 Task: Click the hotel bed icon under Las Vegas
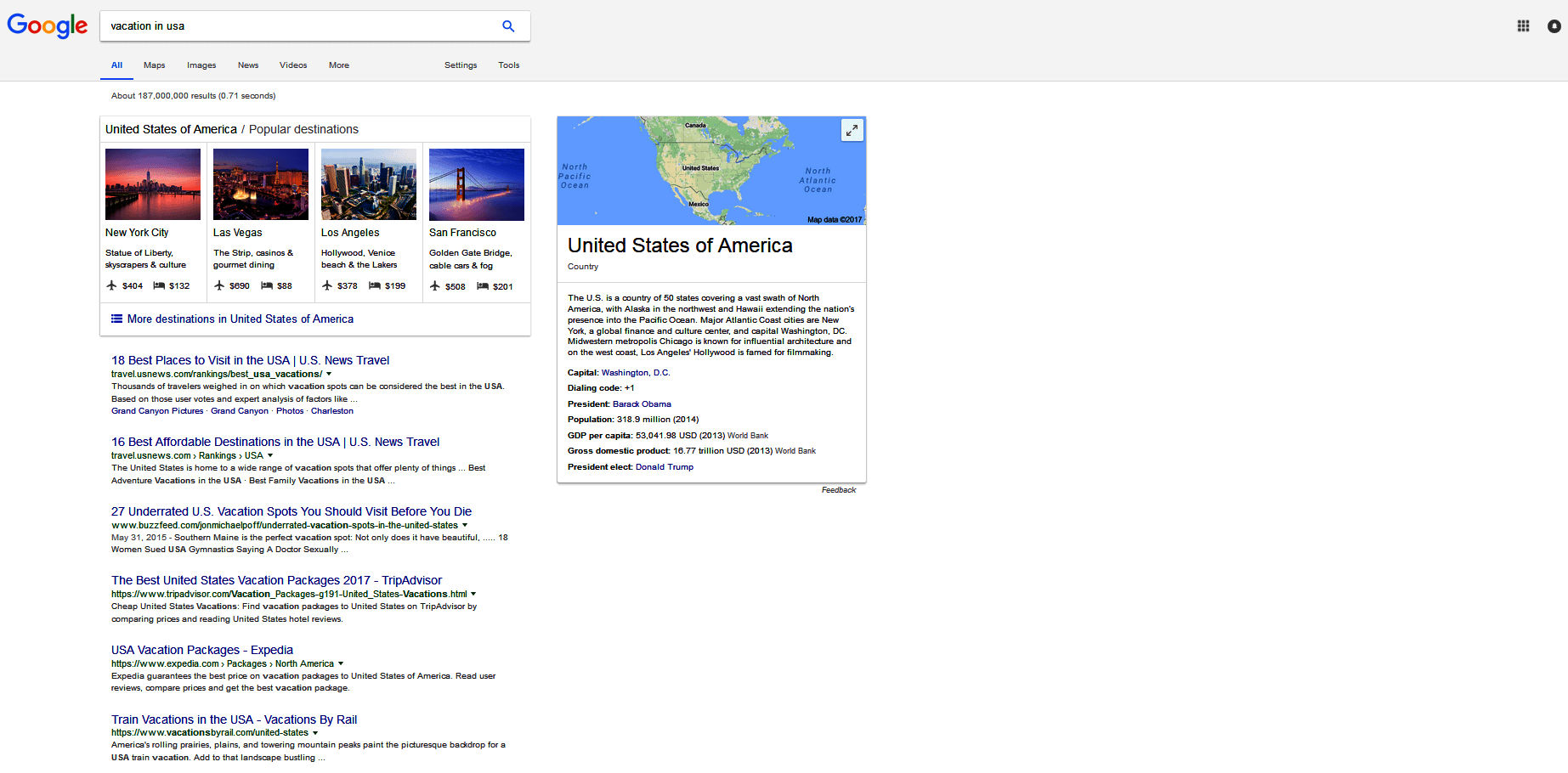pos(266,285)
